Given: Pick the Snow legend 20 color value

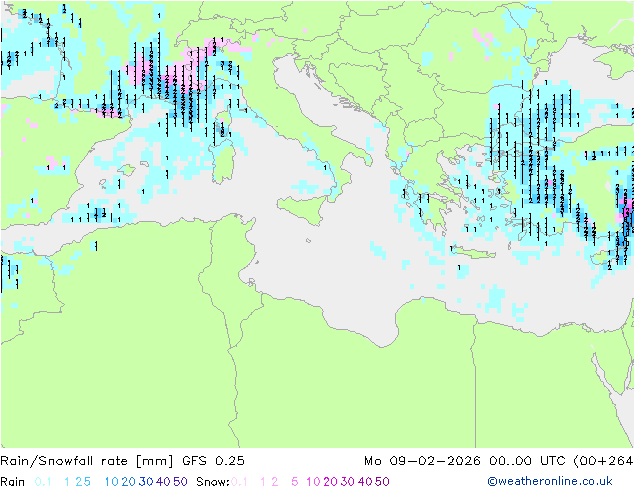Looking at the screenshot, I should [x=330, y=482].
